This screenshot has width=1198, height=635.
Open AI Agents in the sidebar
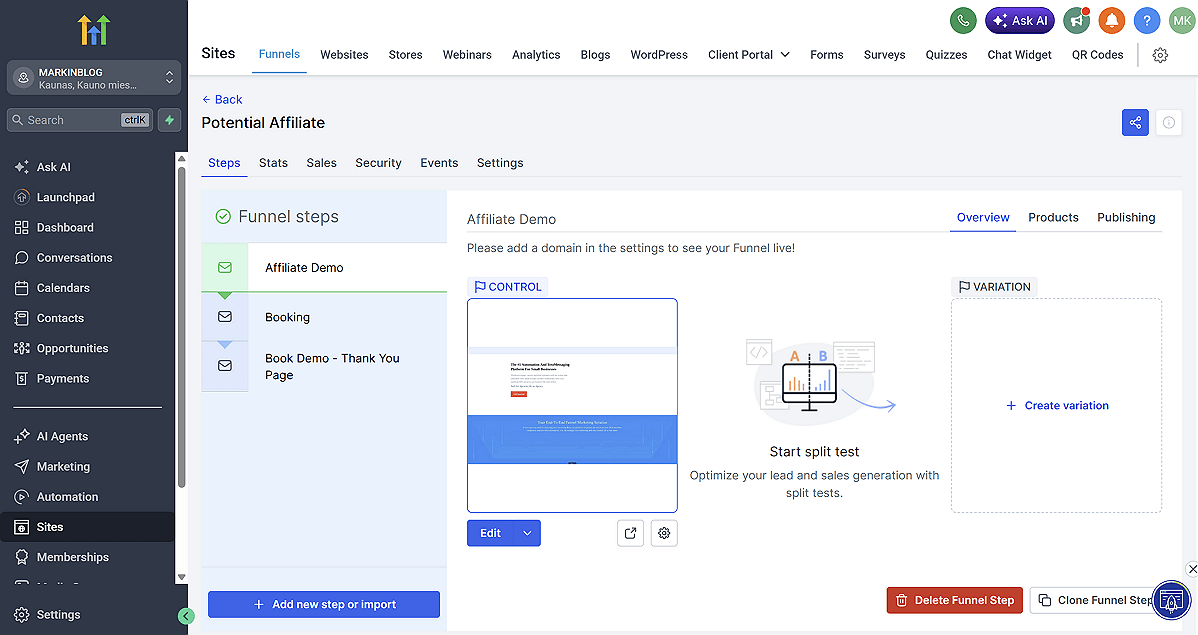tap(62, 436)
